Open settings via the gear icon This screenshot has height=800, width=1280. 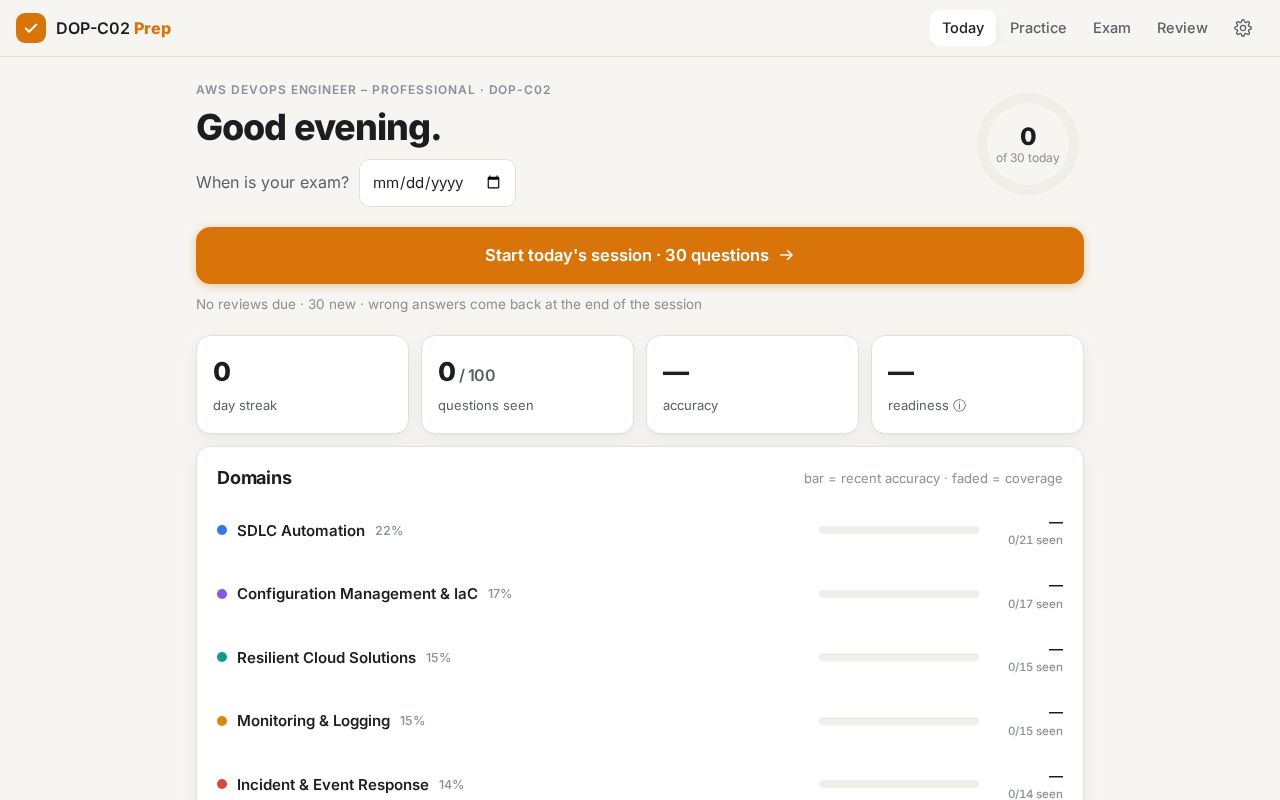coord(1243,28)
